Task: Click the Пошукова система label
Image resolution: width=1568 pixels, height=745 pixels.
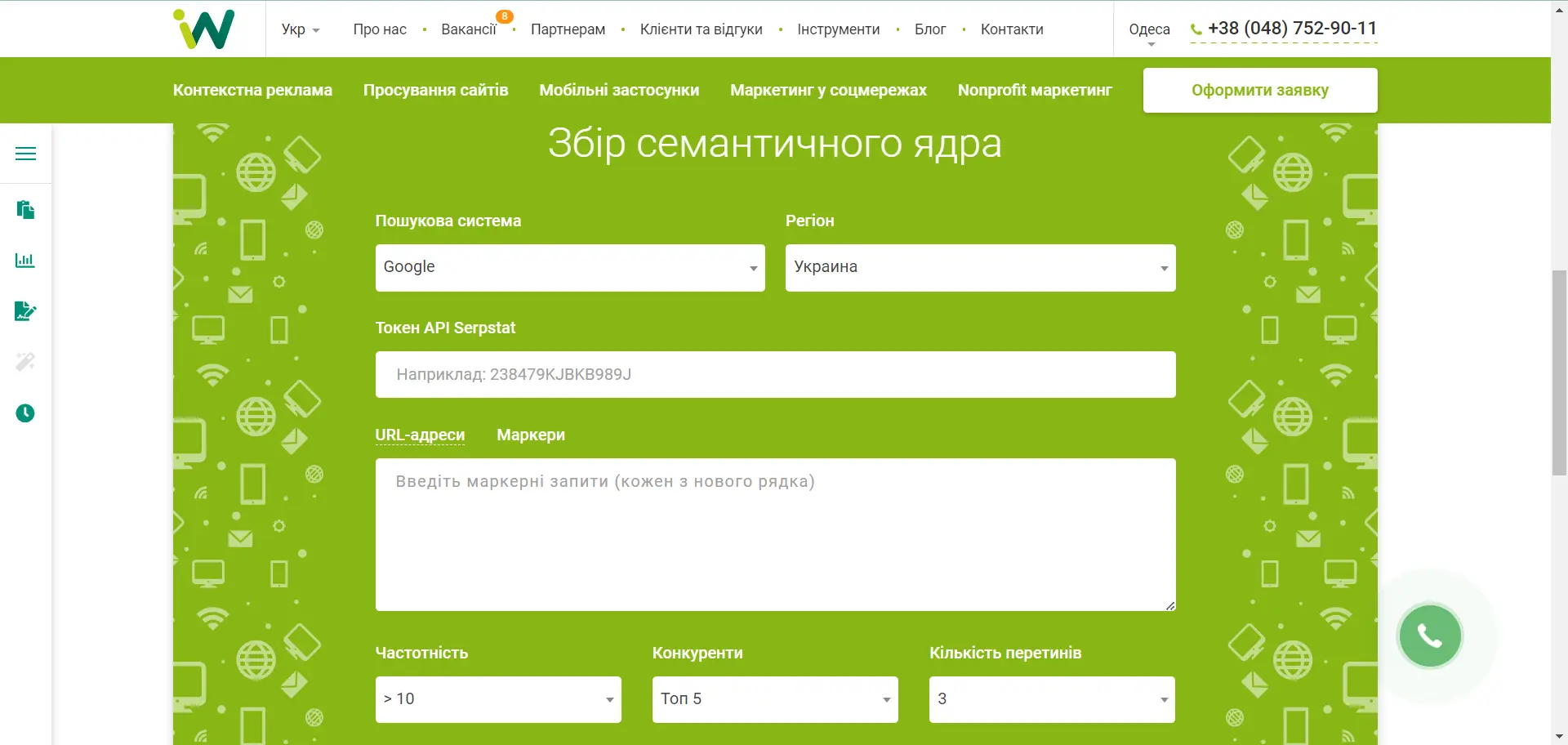Action: [448, 221]
